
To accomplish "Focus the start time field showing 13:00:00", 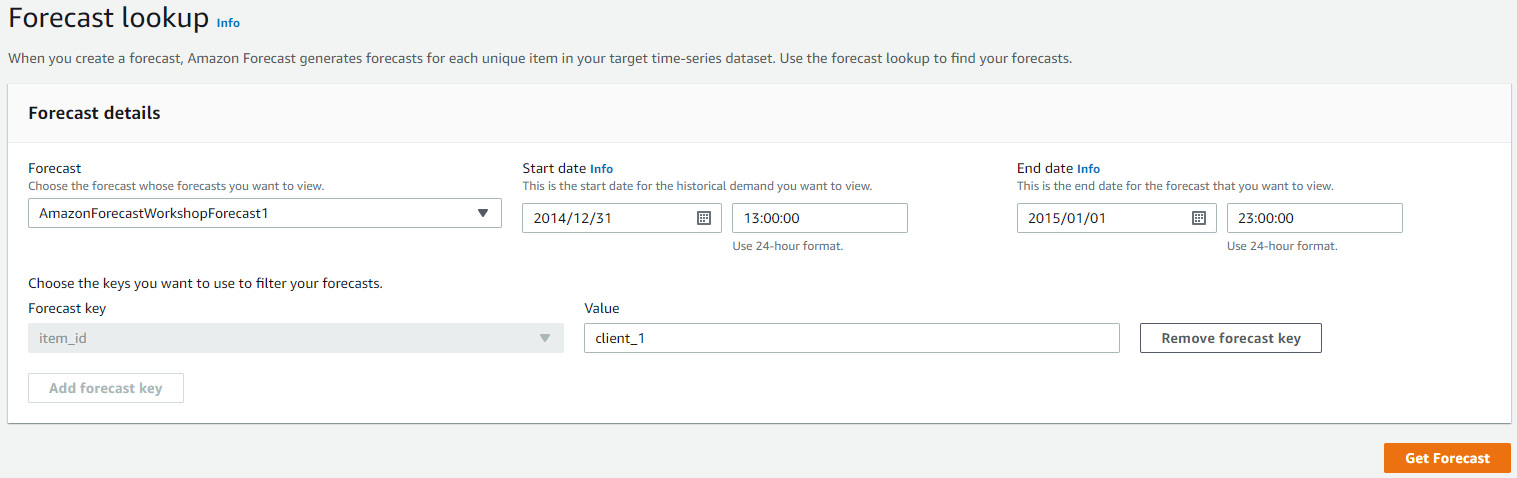I will click(x=820, y=218).
